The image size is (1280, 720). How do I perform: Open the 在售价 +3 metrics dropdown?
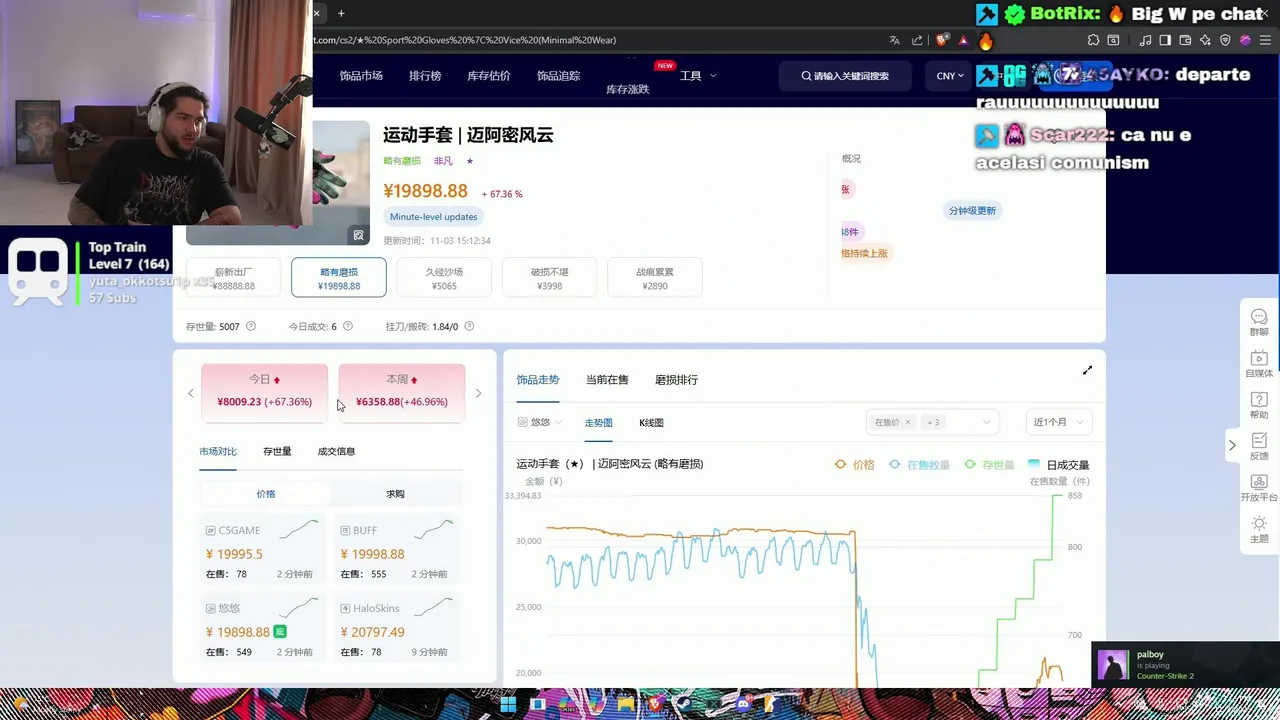[931, 422]
